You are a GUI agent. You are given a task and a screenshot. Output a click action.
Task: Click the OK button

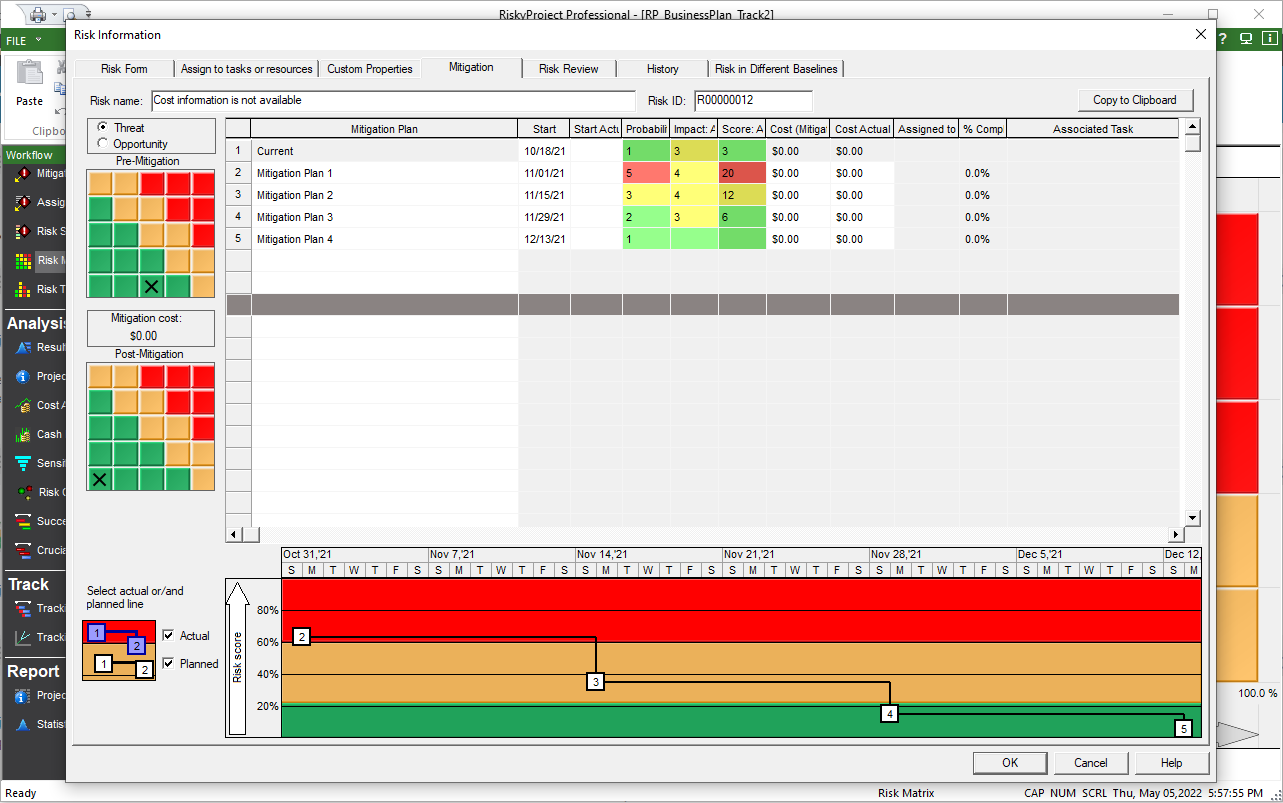point(1010,763)
